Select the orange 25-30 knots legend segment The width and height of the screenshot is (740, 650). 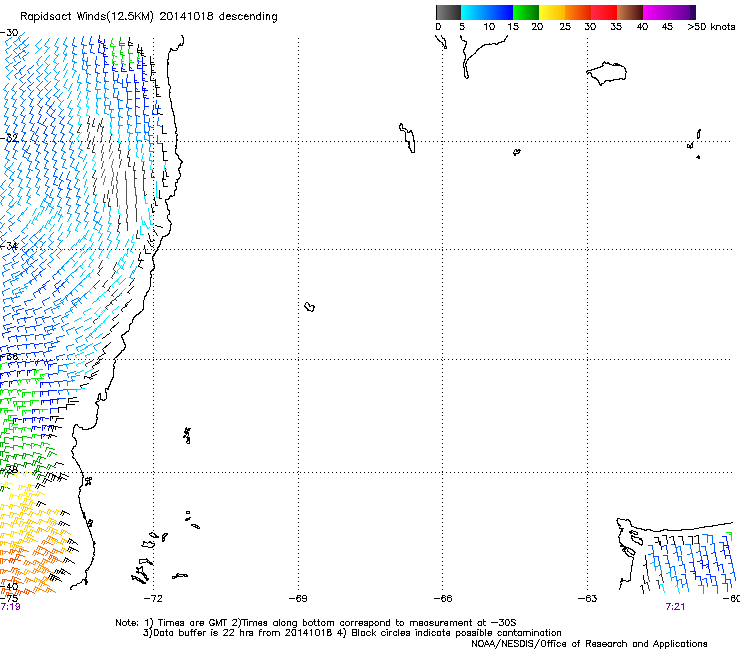[578, 12]
